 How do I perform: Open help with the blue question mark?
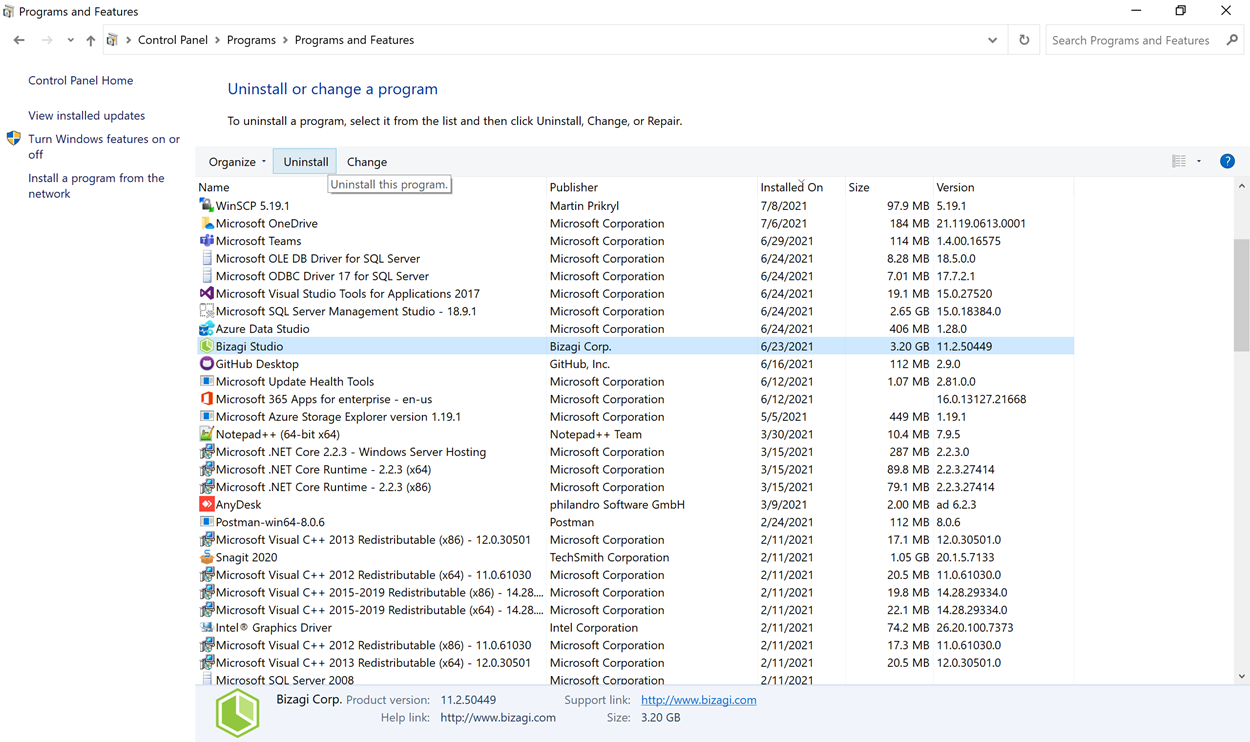(x=1227, y=161)
